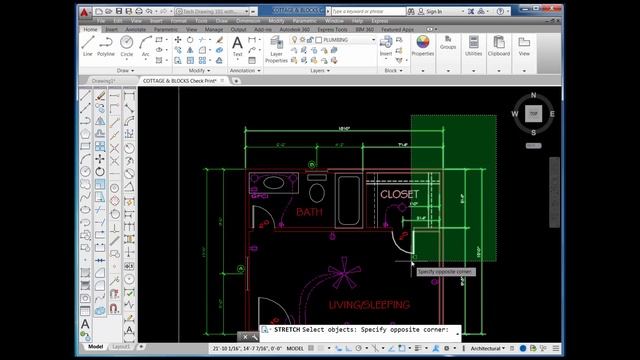Click the New drawing icon in the quick access toolbar
The height and width of the screenshot is (360, 640).
coord(99,11)
